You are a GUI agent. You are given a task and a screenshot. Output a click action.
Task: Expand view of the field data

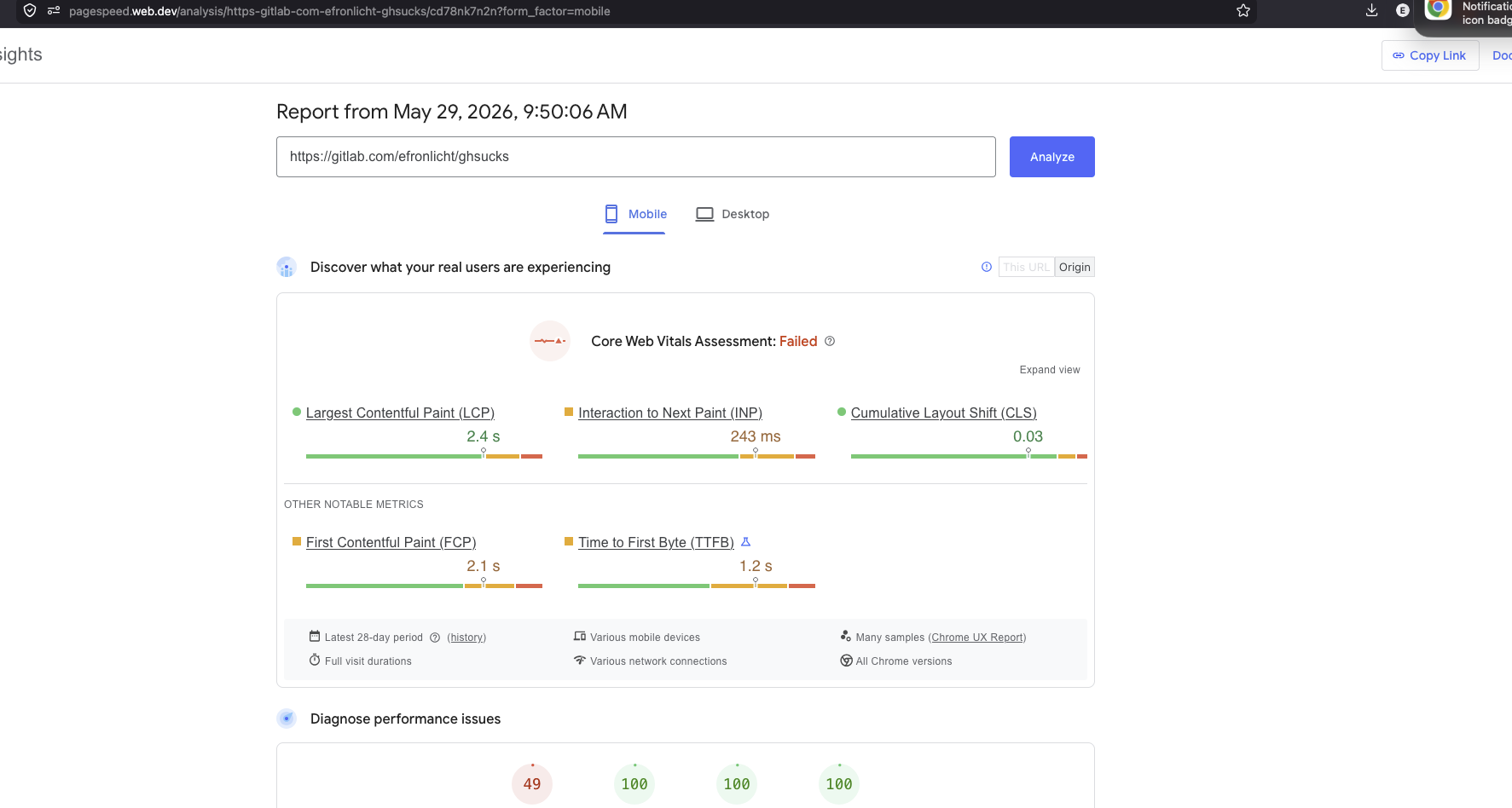pyautogui.click(x=1049, y=370)
